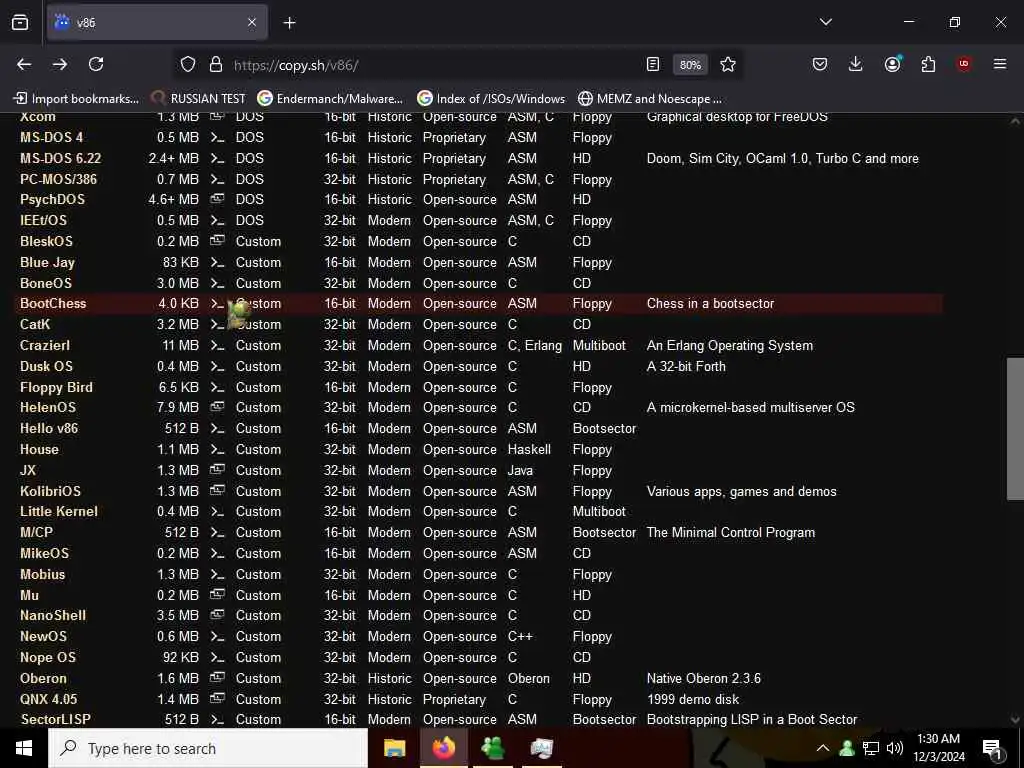The image size is (1024, 768).
Task: Open the tracking protection shield icon
Action: click(188, 65)
